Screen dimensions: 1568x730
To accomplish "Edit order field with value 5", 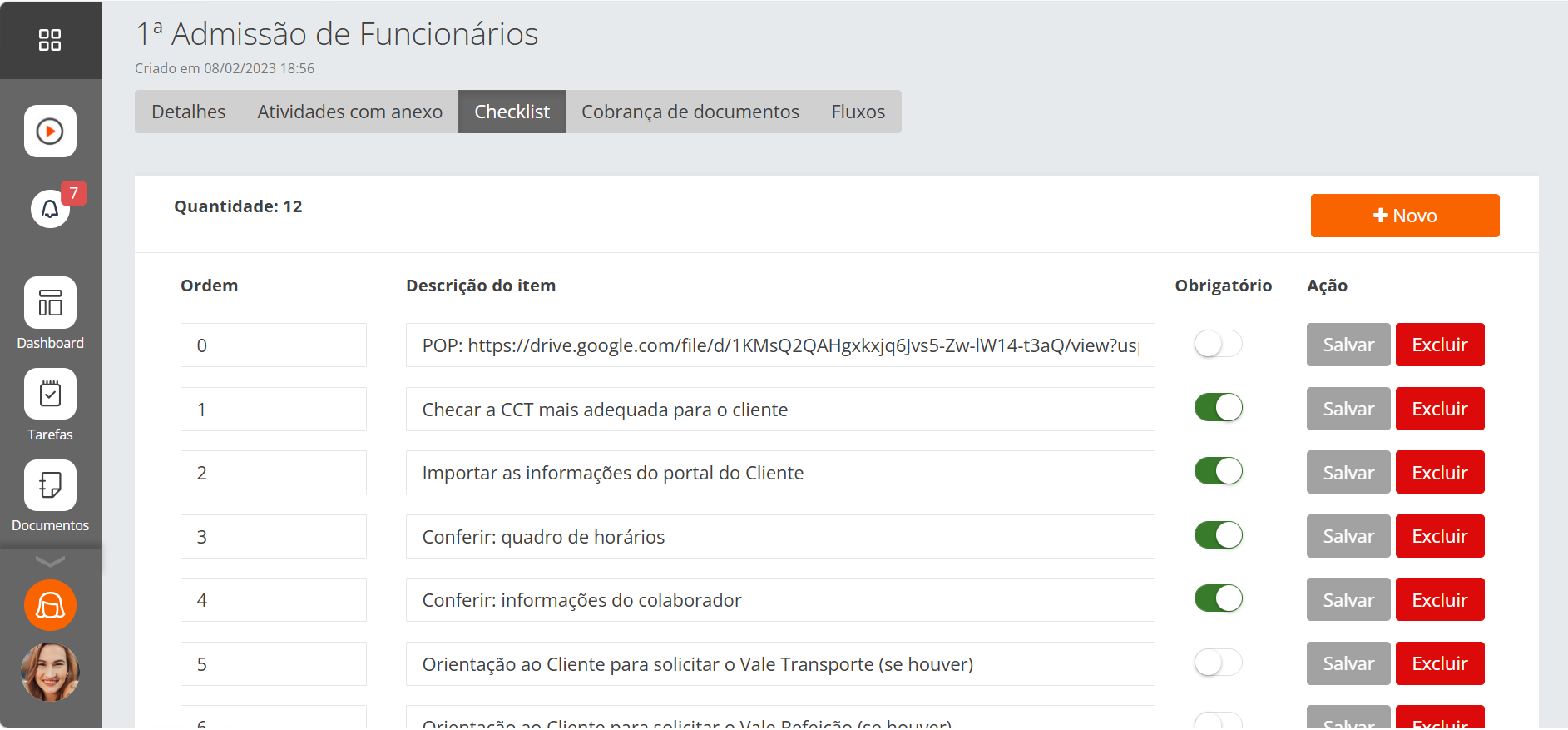I will point(274,663).
